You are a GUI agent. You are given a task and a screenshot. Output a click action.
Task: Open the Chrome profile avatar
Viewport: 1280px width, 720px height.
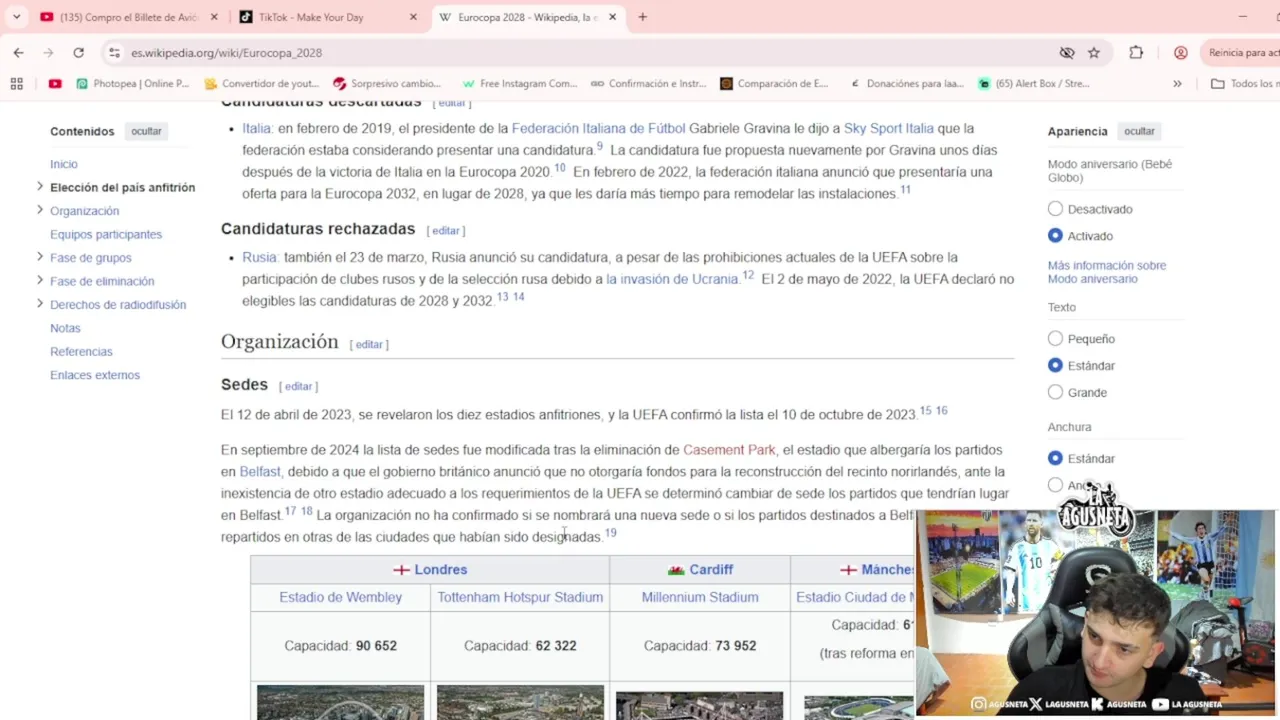pos(1181,53)
